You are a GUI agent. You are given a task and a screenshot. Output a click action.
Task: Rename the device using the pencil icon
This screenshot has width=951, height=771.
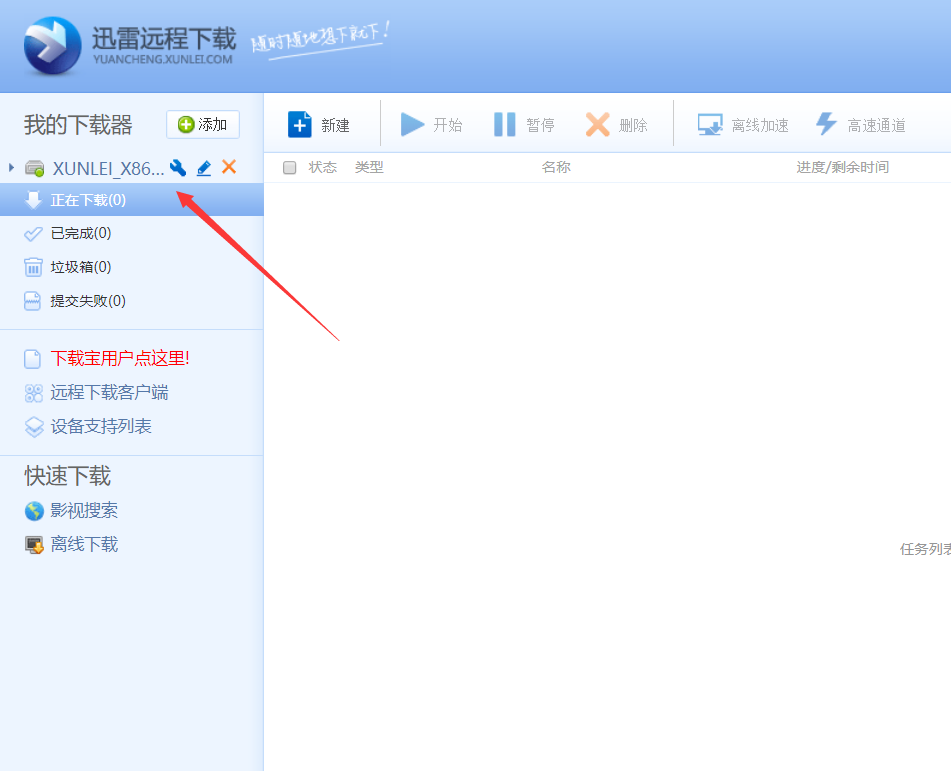[x=204, y=168]
